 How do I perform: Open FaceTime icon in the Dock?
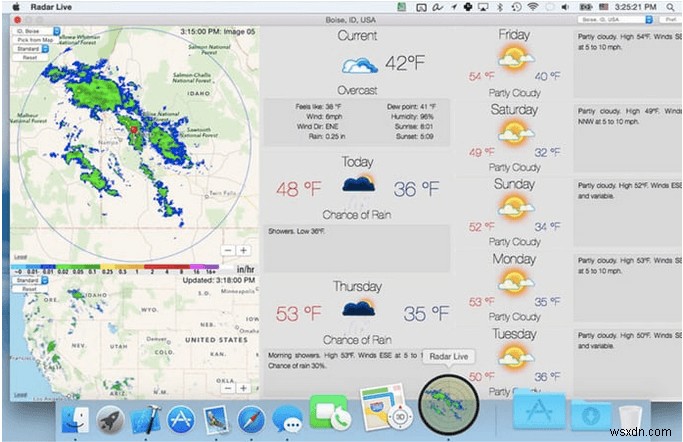pyautogui.click(x=329, y=413)
